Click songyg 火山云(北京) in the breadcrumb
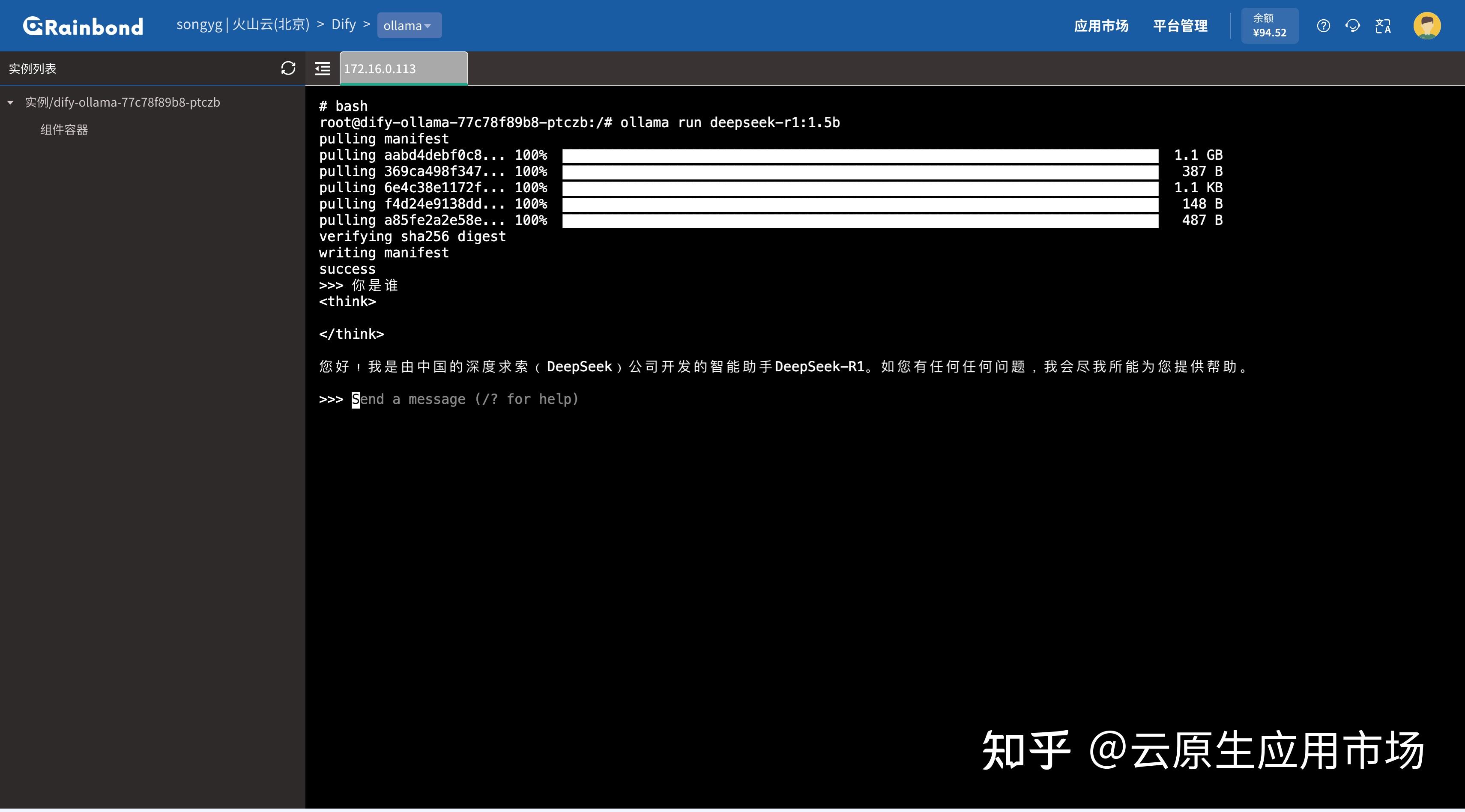Image resolution: width=1465 pixels, height=812 pixels. click(x=242, y=24)
